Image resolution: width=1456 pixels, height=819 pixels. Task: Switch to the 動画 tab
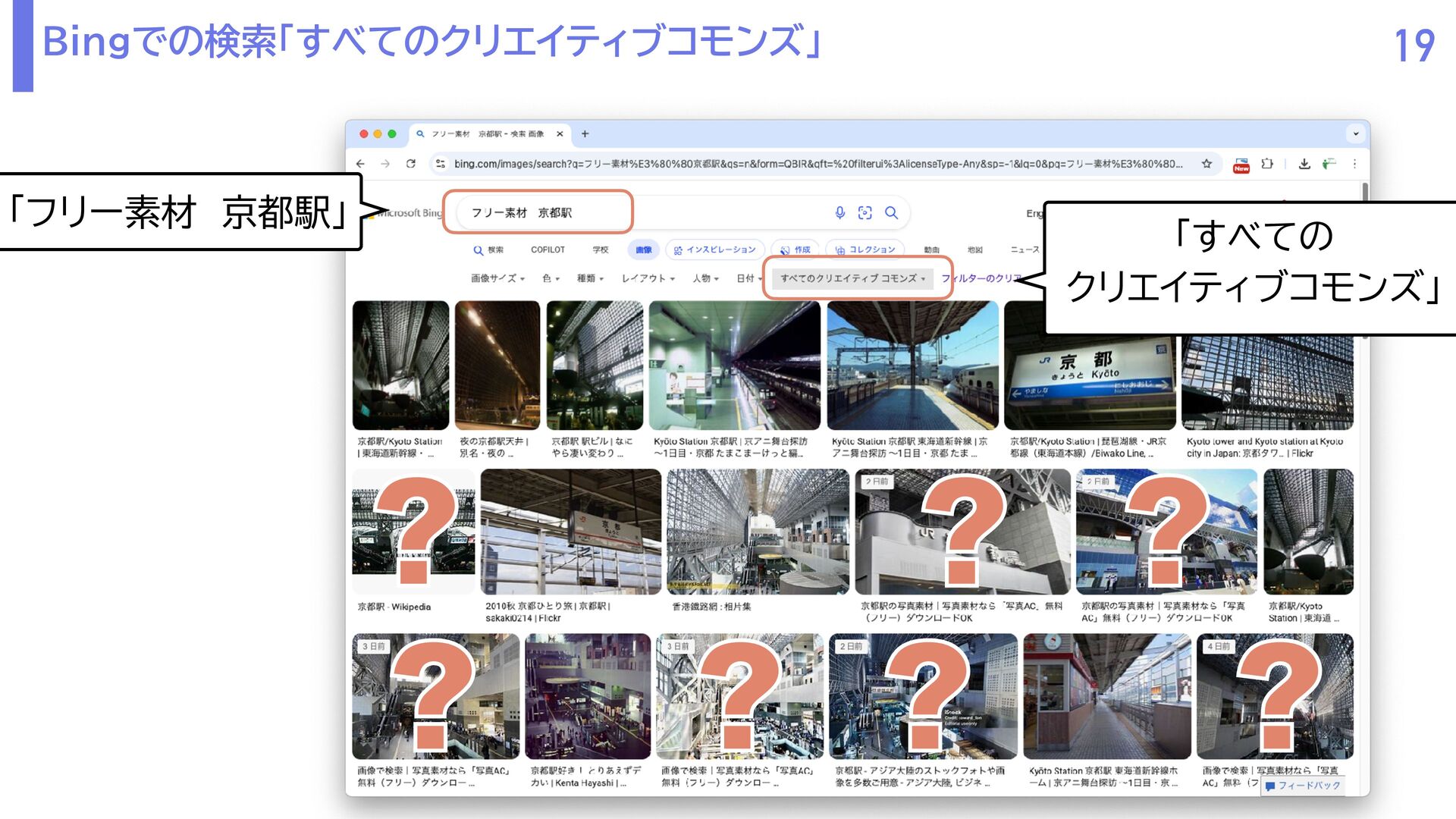(931, 249)
